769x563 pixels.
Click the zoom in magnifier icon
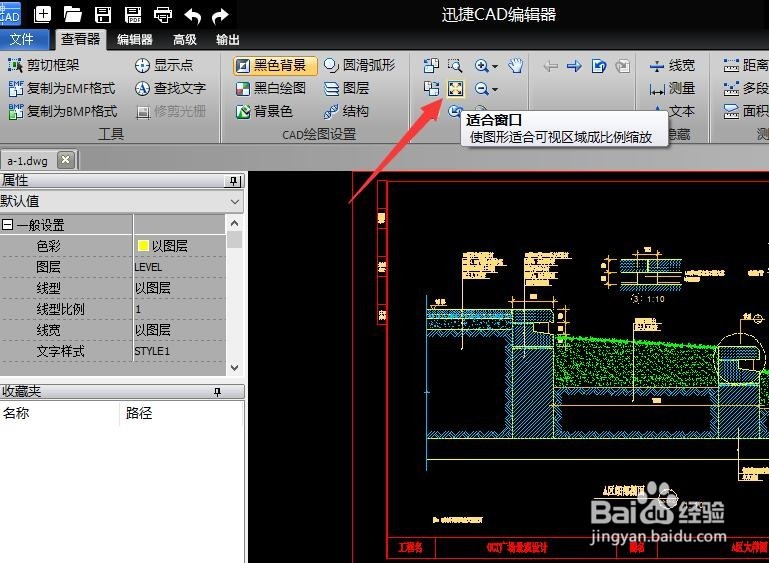coord(482,65)
